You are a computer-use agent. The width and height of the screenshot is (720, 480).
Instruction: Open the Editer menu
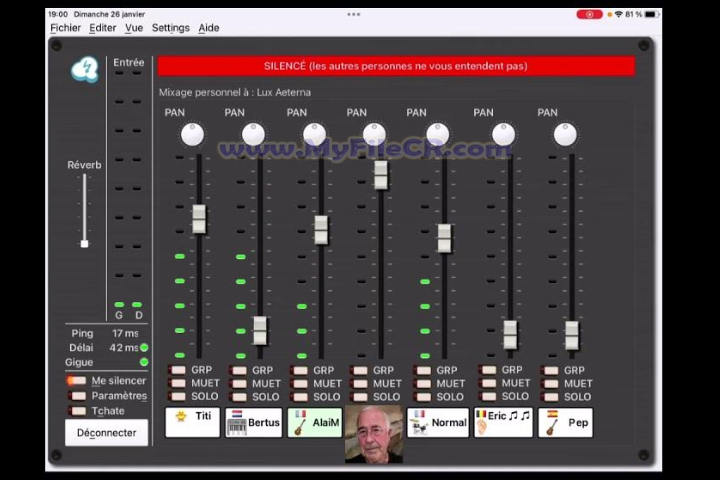[x=102, y=28]
